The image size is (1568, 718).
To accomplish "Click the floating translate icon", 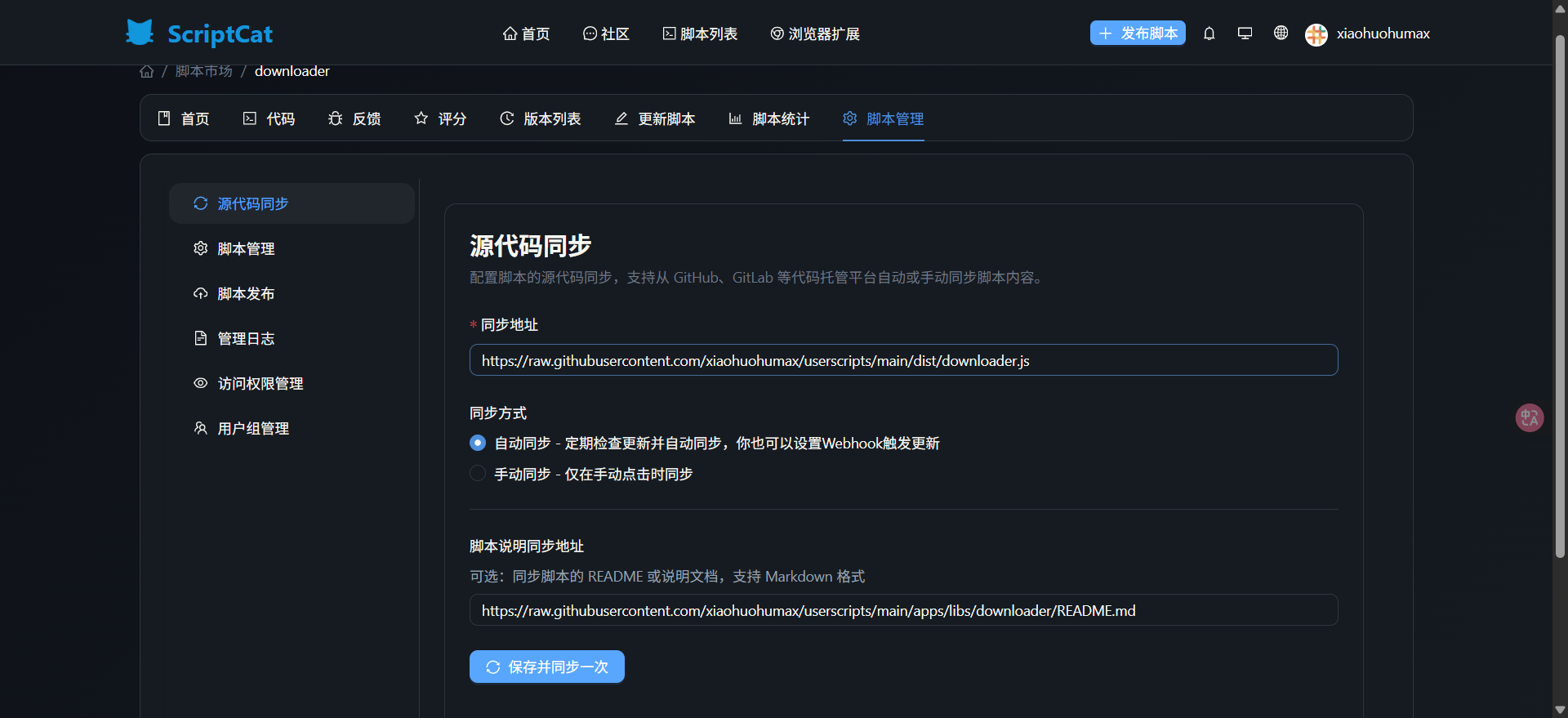I will pyautogui.click(x=1529, y=418).
